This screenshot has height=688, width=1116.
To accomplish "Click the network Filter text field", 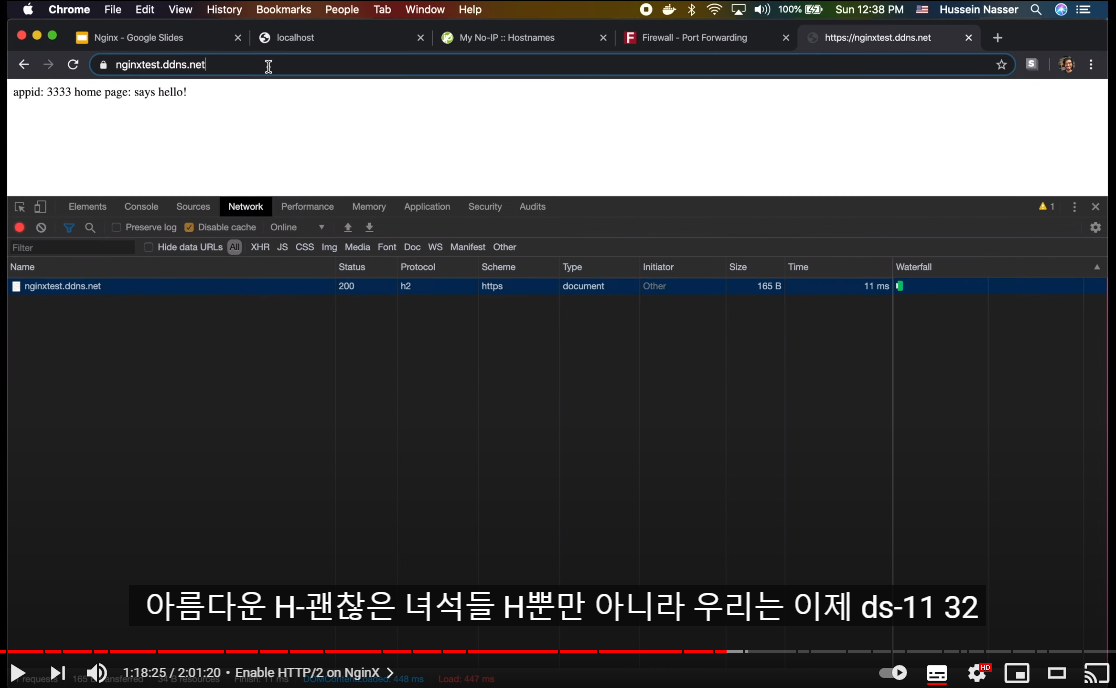I will pos(71,248).
